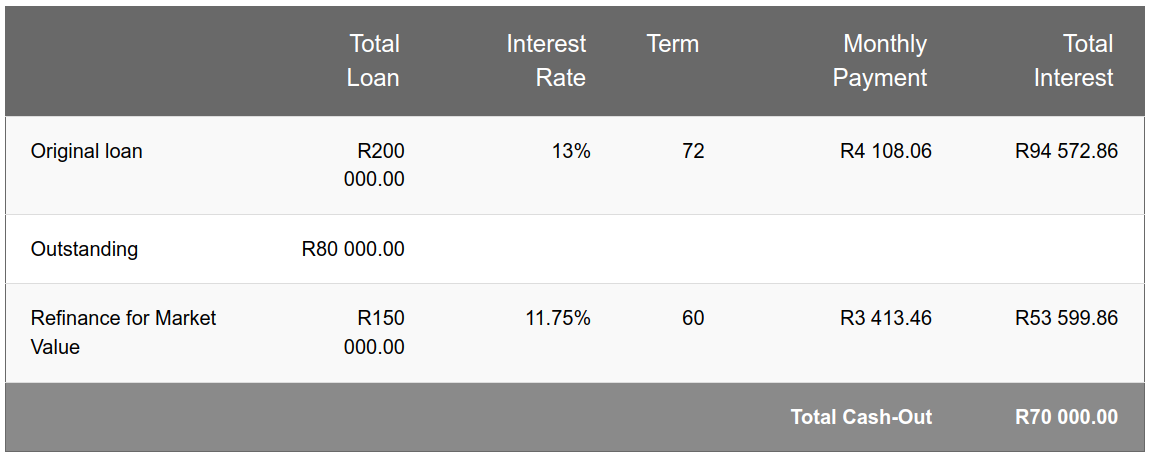Click the 13% interest rate cell
Screen dimensions: 1151x457
(571, 151)
